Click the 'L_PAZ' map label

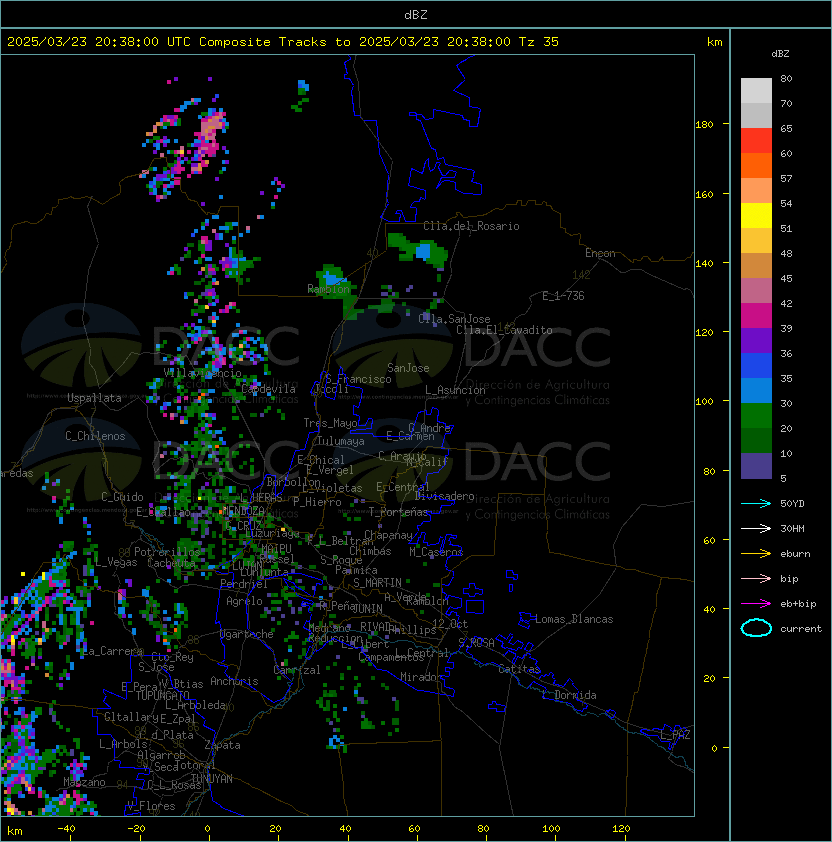[675, 735]
